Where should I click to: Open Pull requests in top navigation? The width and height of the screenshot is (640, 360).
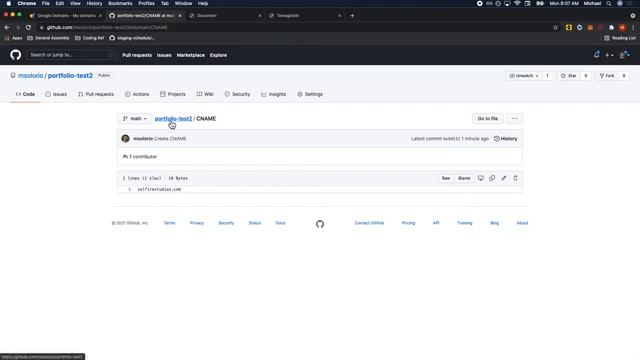point(137,55)
